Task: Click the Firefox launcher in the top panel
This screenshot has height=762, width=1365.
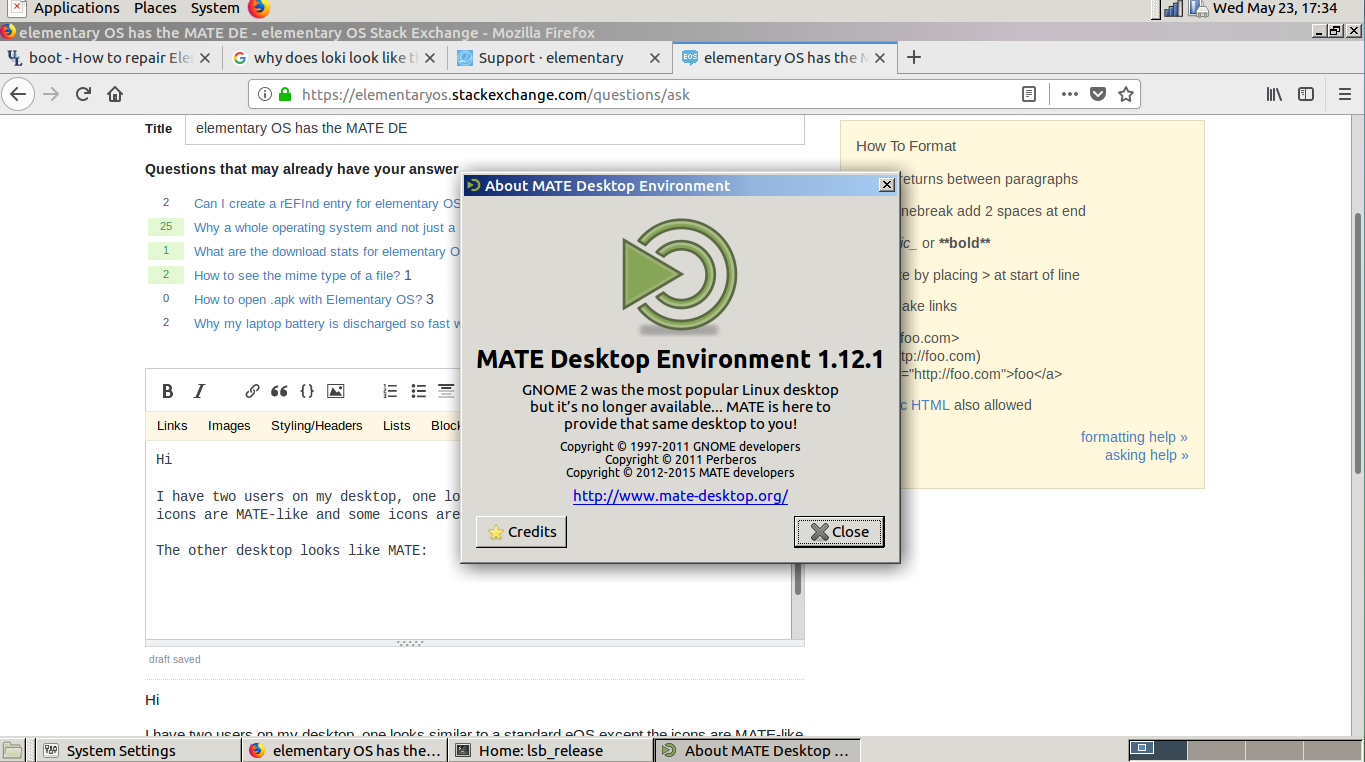Action: [259, 9]
